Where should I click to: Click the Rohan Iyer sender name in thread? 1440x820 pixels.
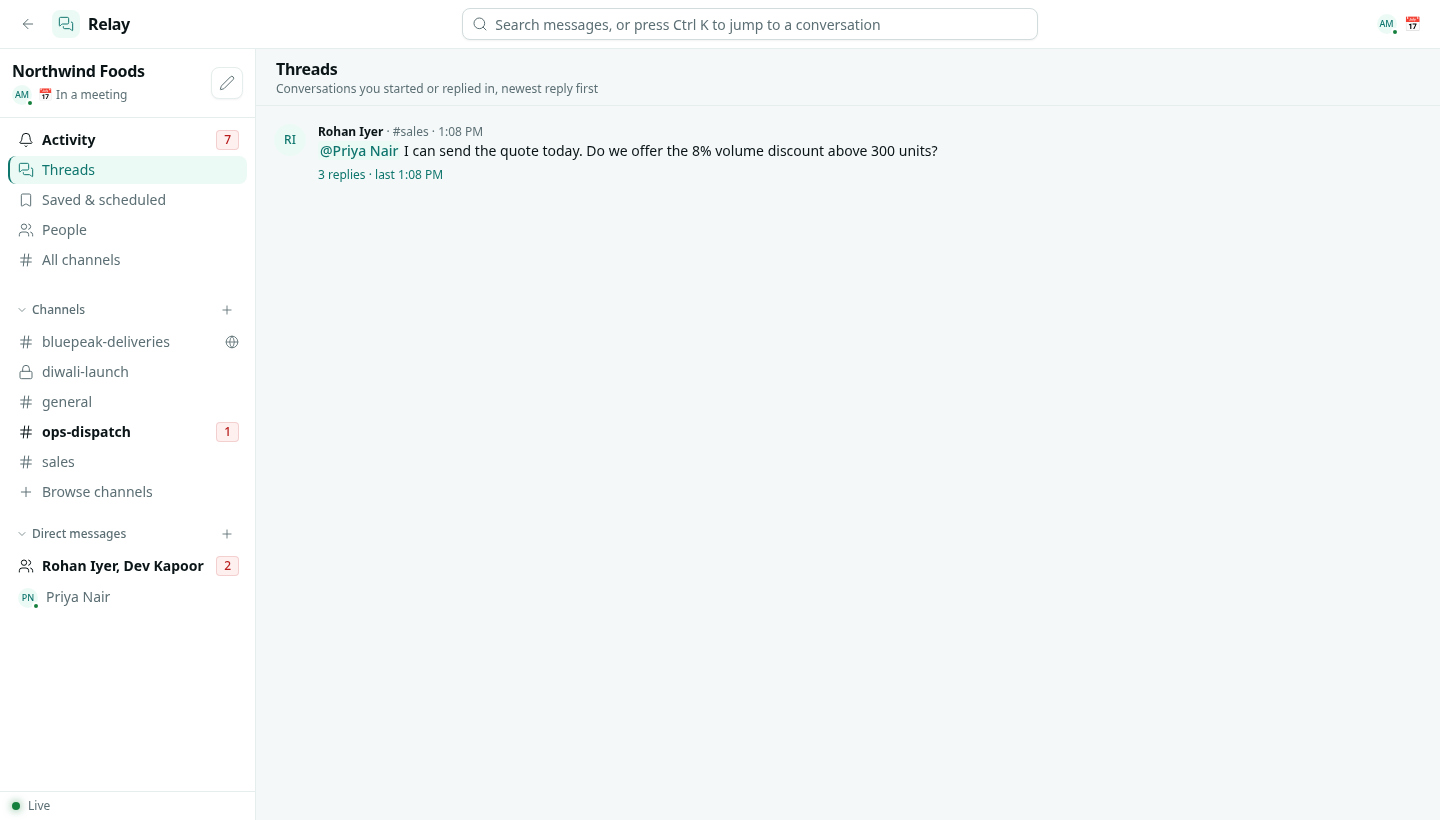pyautogui.click(x=350, y=132)
